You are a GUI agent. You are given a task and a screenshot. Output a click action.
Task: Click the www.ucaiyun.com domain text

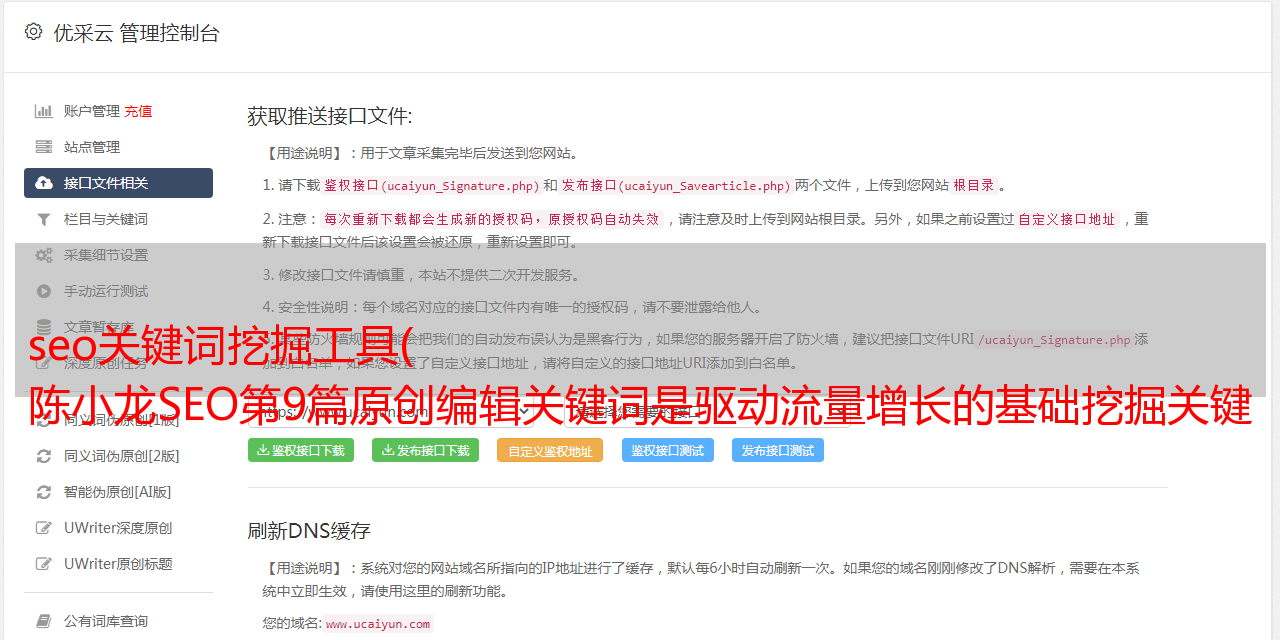378,623
